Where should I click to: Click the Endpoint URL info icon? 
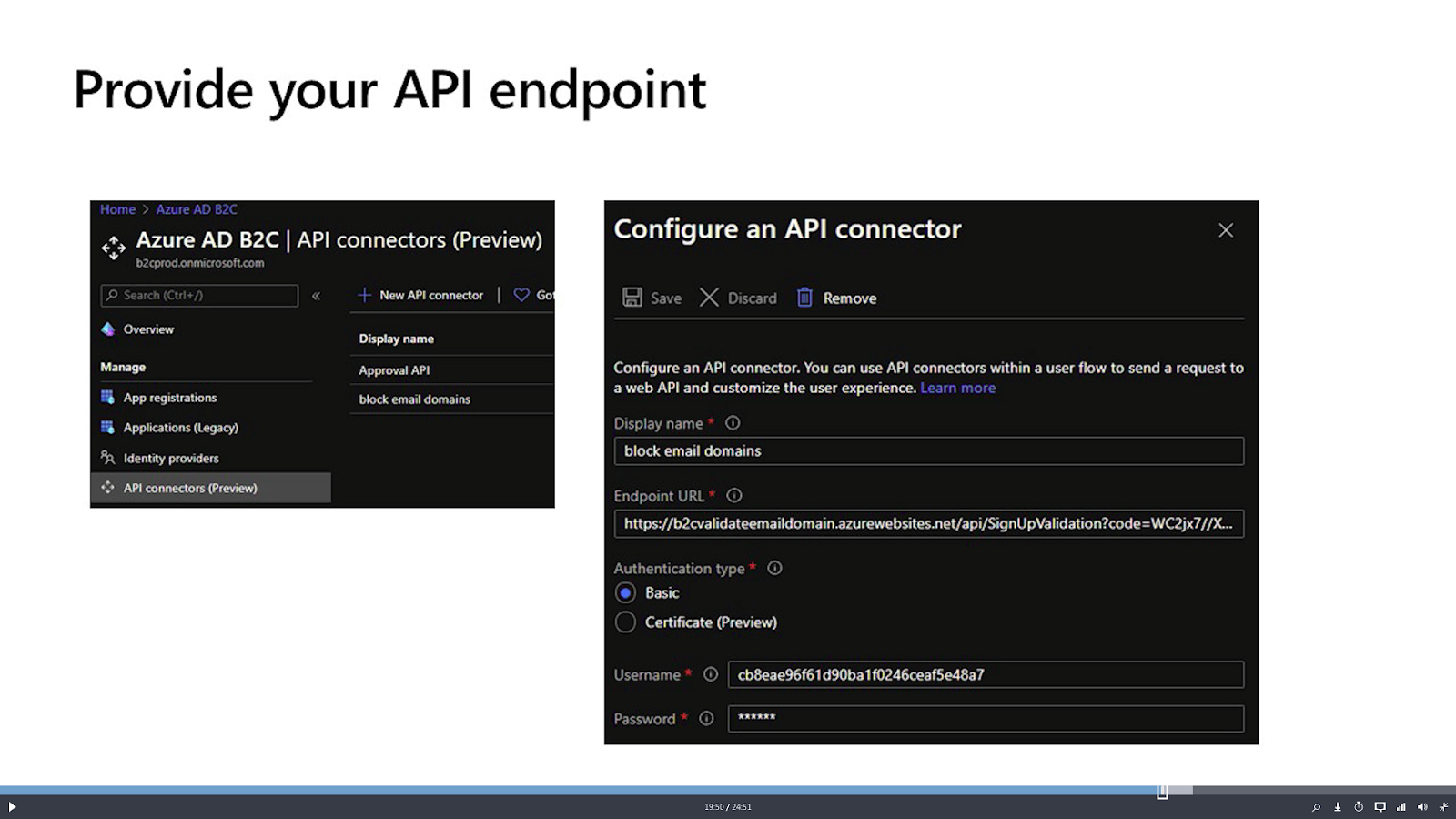pyautogui.click(x=734, y=495)
